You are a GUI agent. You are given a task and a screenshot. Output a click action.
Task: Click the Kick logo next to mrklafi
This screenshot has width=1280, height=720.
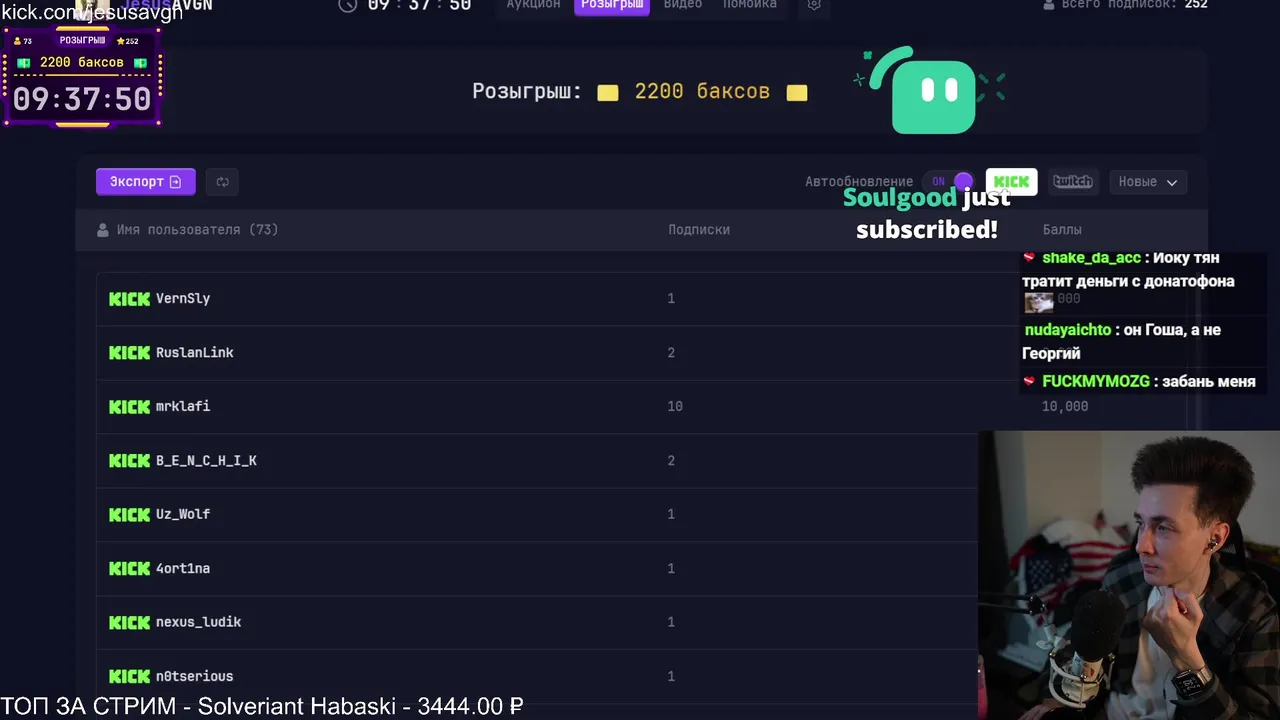[129, 407]
